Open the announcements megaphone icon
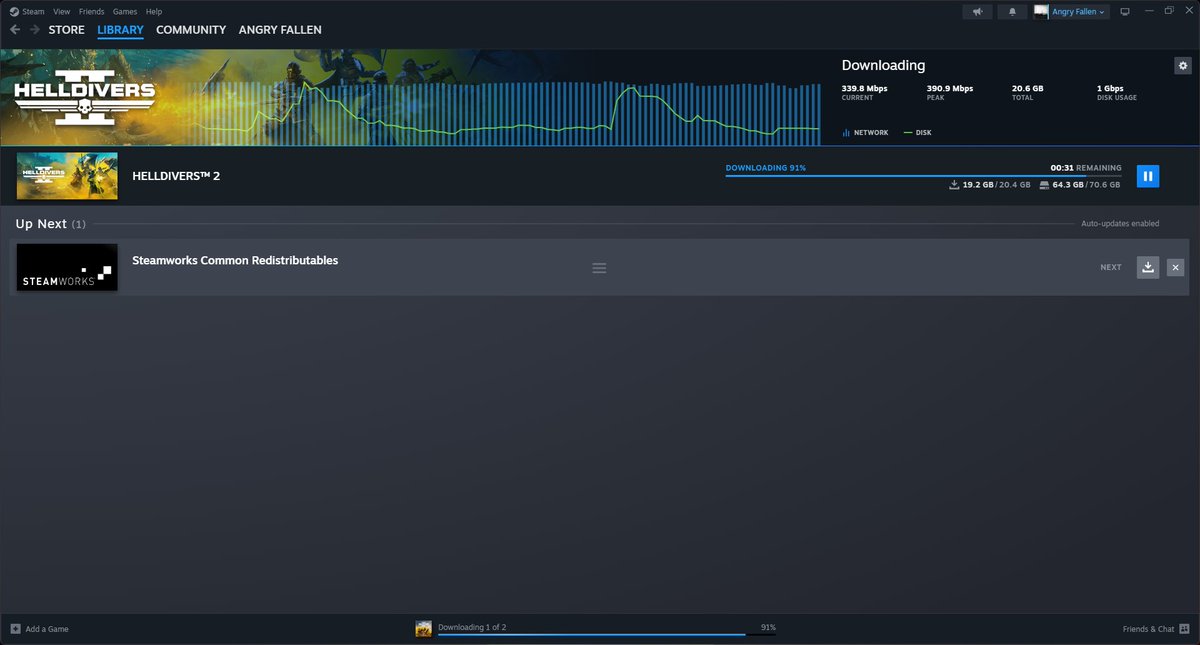Image resolution: width=1200 pixels, height=645 pixels. tap(977, 12)
